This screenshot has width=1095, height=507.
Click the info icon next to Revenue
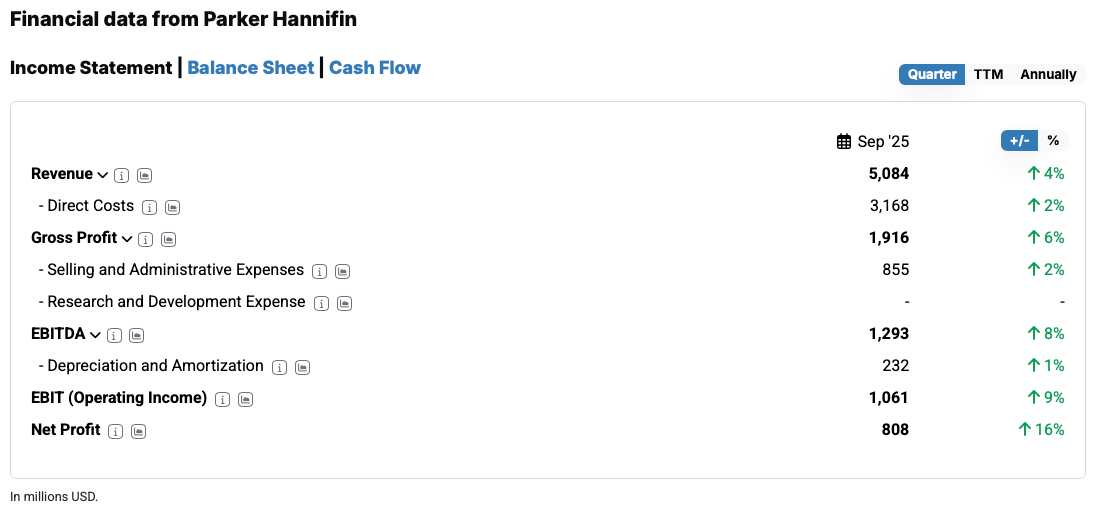coord(122,175)
